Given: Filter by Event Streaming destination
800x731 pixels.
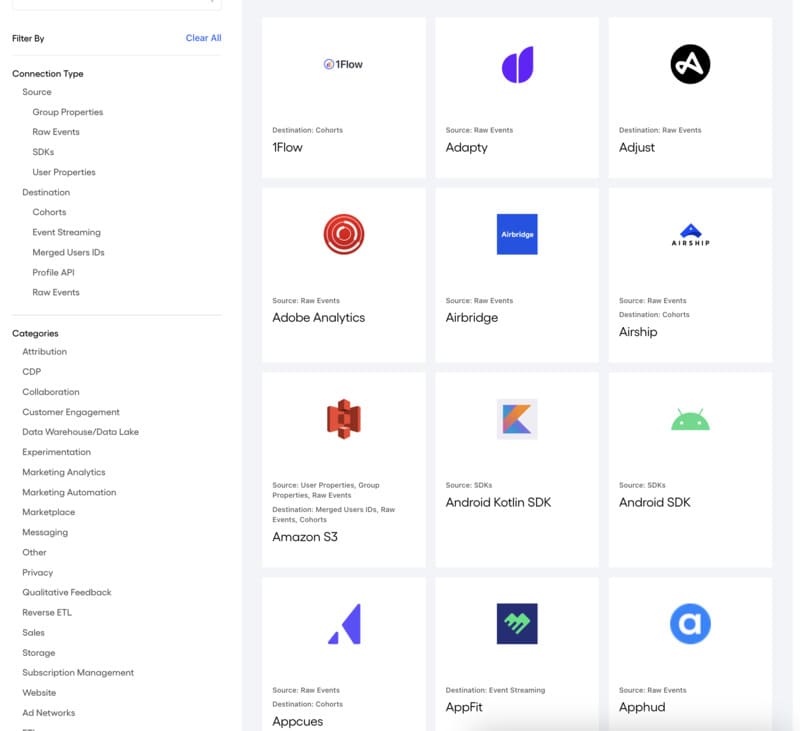Looking at the screenshot, I should tap(66, 232).
